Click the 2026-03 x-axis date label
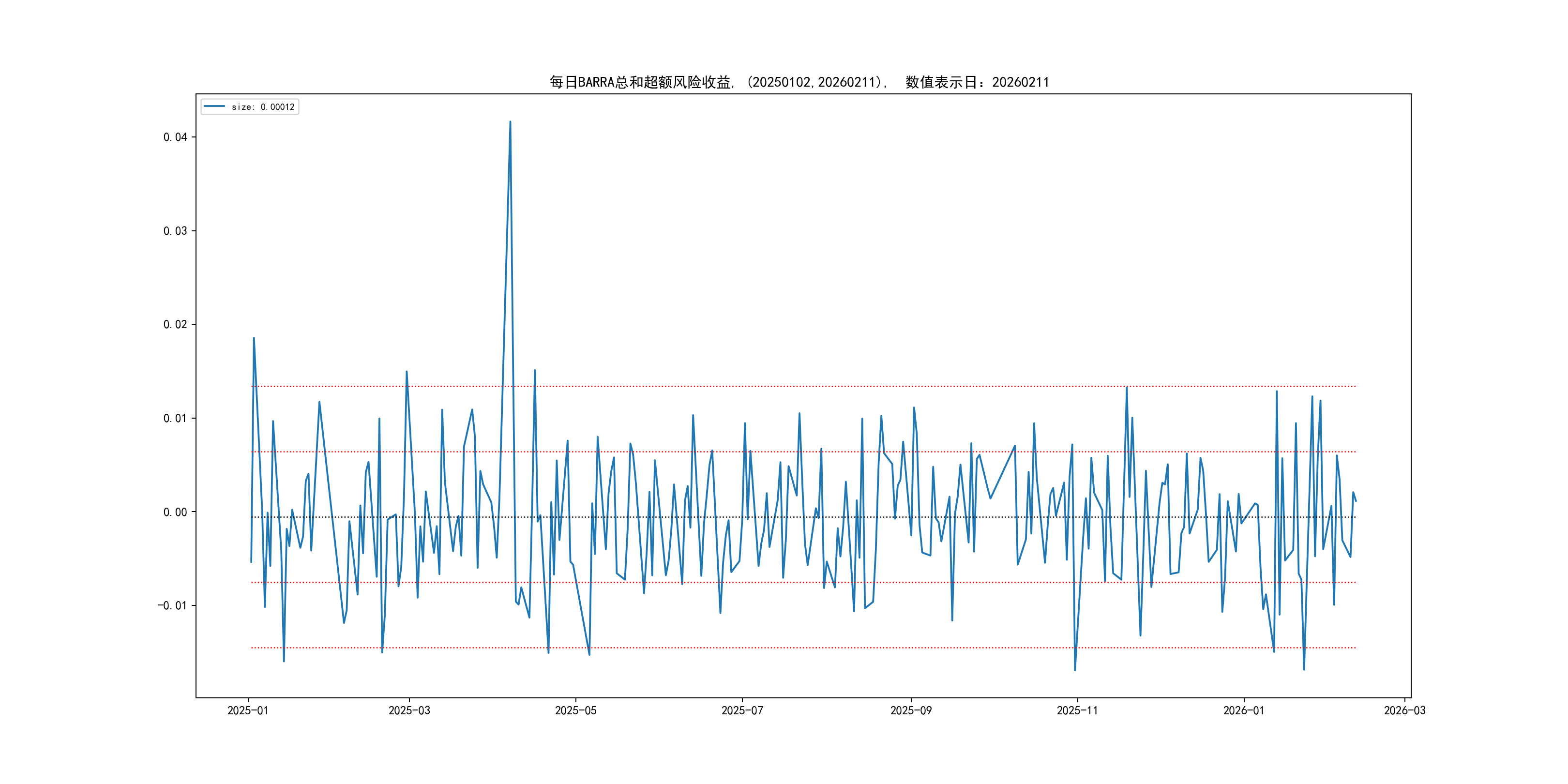The height and width of the screenshot is (784, 1568). pos(1404,711)
